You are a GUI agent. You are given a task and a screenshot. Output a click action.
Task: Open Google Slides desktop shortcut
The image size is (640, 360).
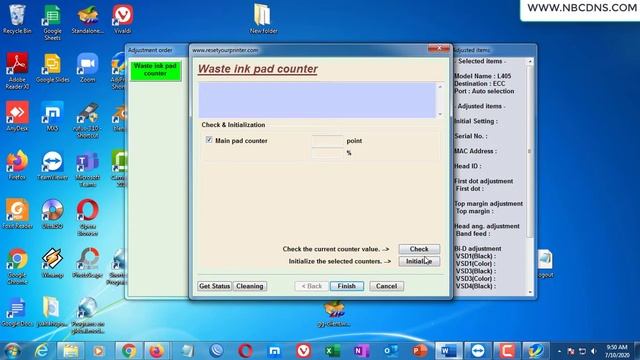pos(52,68)
